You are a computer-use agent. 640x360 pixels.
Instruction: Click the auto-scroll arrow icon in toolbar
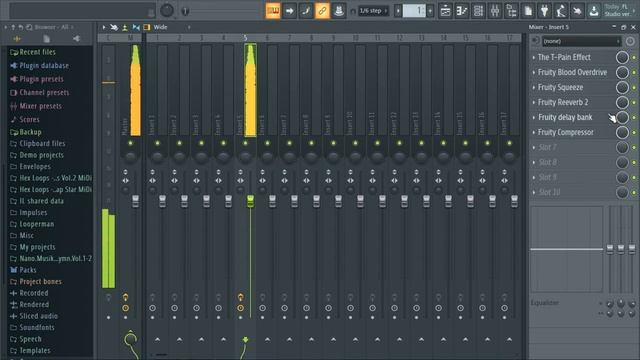tap(289, 11)
